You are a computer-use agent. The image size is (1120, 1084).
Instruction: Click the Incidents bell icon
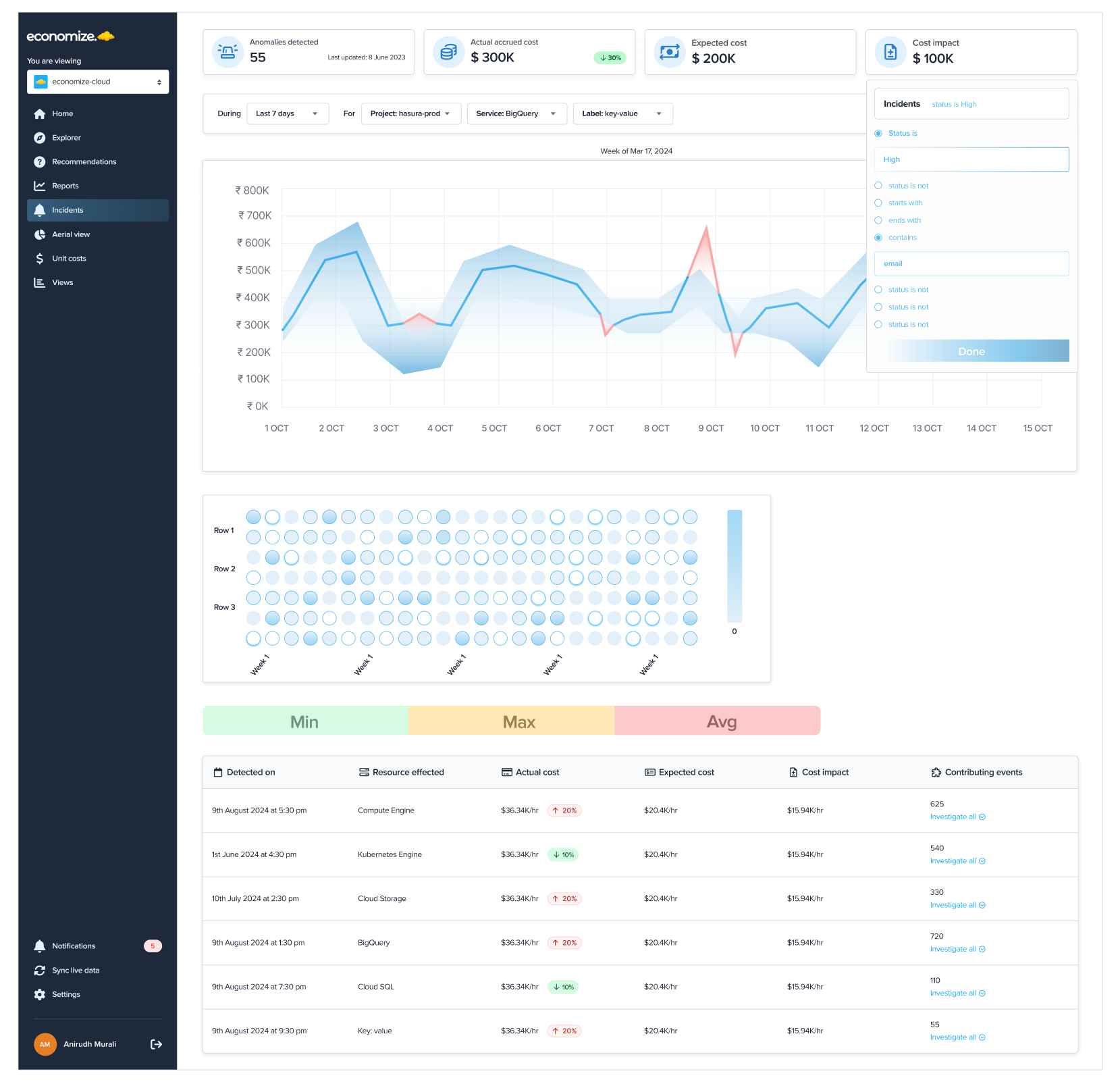(x=38, y=209)
